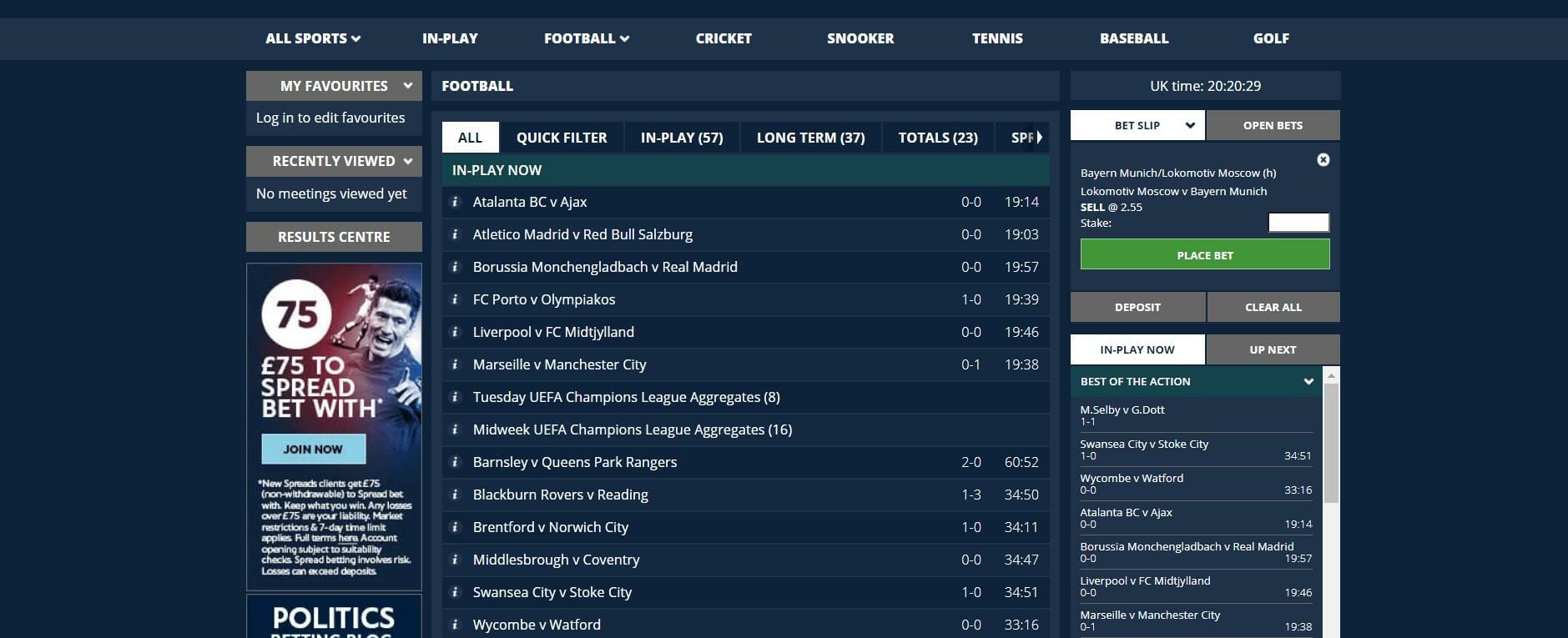Viewport: 1568px width, 638px height.
Task: Select the All filter tab
Action: [x=471, y=138]
